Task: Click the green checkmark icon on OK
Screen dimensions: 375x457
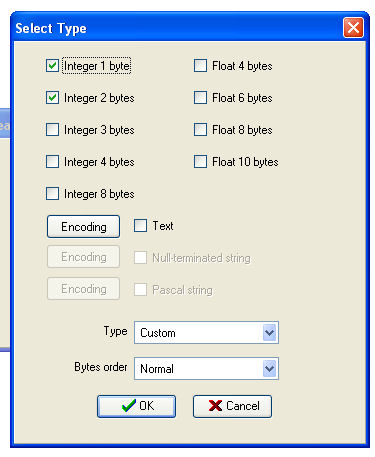Action: coord(129,405)
